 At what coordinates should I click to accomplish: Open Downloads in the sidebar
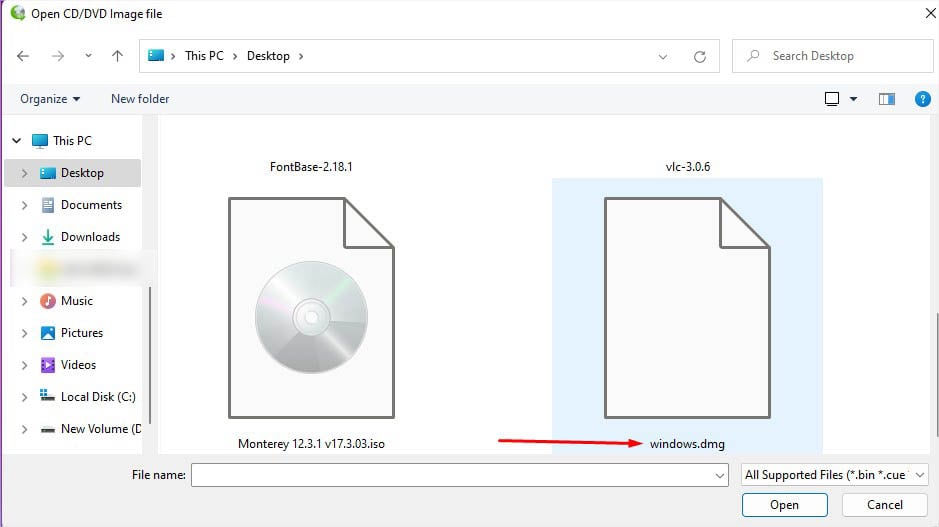click(90, 237)
